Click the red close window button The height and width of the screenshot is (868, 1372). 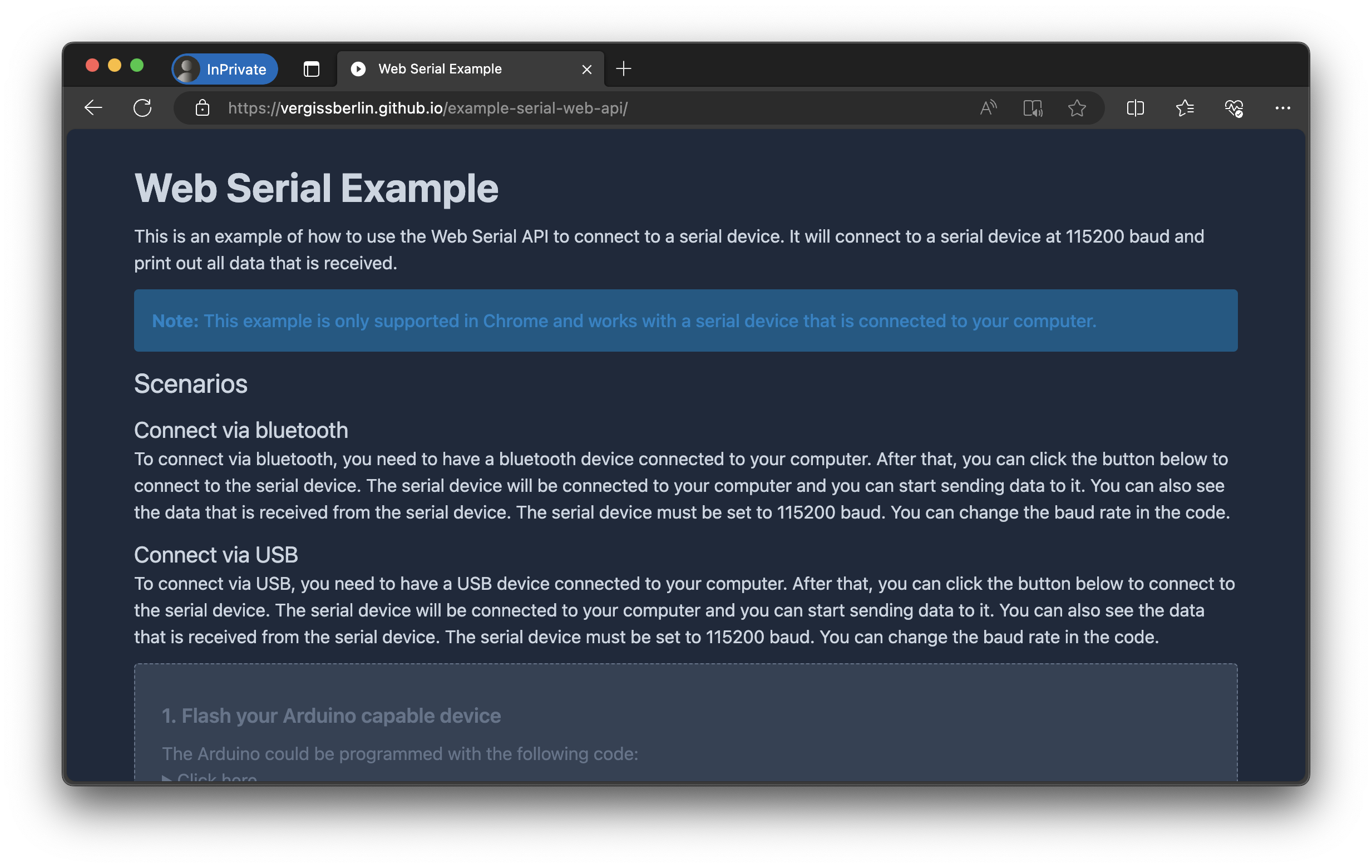pyautogui.click(x=92, y=65)
